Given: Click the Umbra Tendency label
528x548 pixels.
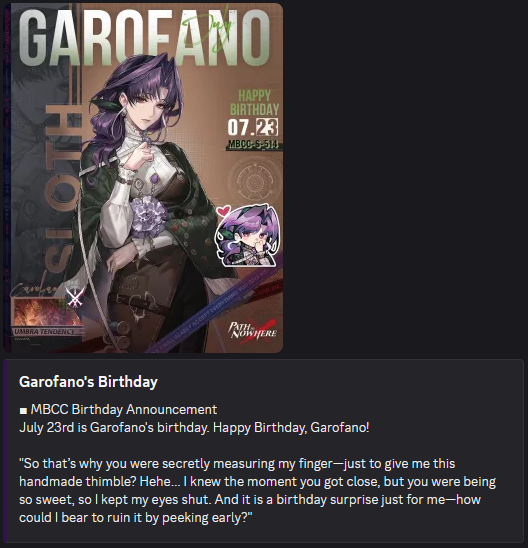Looking at the screenshot, I should click(45, 332).
